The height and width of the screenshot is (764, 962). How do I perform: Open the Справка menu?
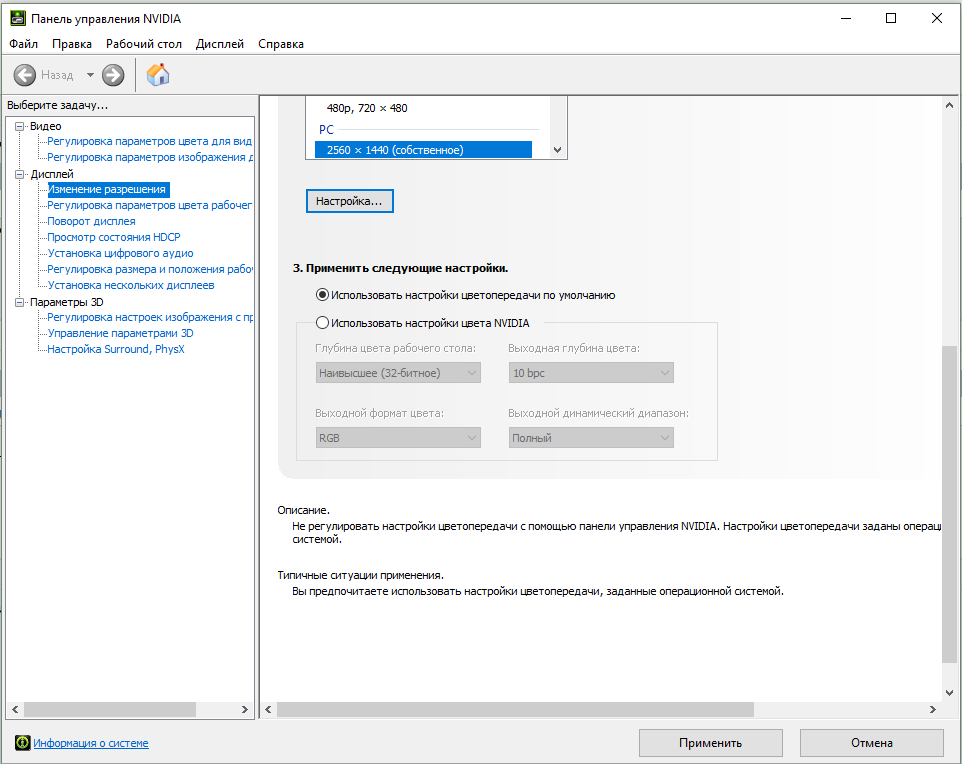pyautogui.click(x=281, y=44)
